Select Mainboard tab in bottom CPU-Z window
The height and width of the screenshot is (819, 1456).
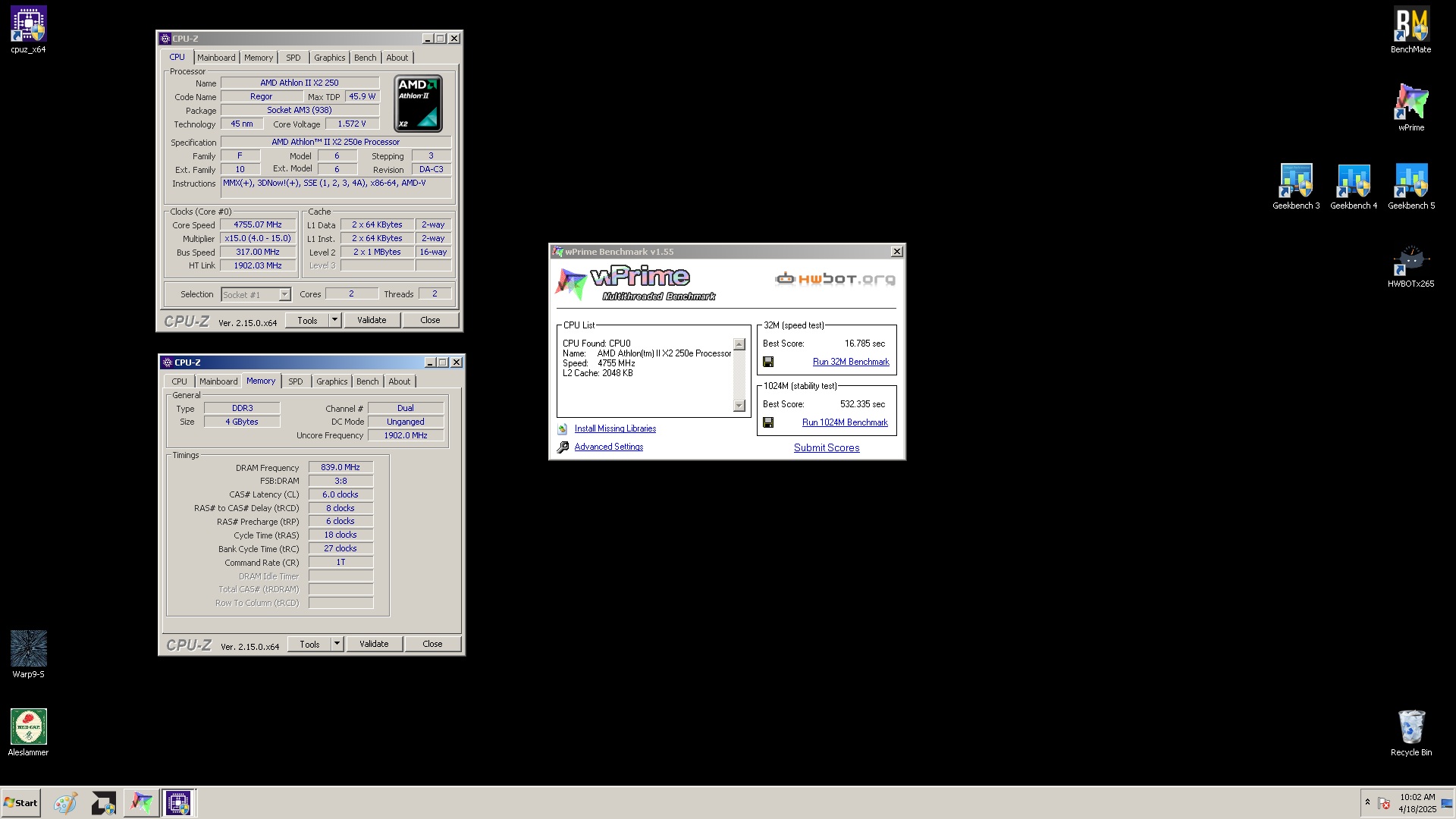coord(218,381)
